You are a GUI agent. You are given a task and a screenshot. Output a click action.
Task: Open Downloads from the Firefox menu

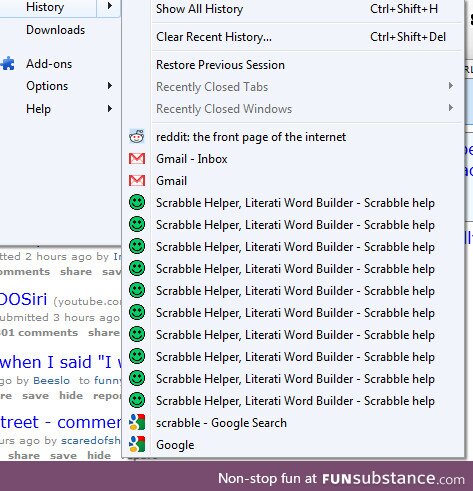56,30
